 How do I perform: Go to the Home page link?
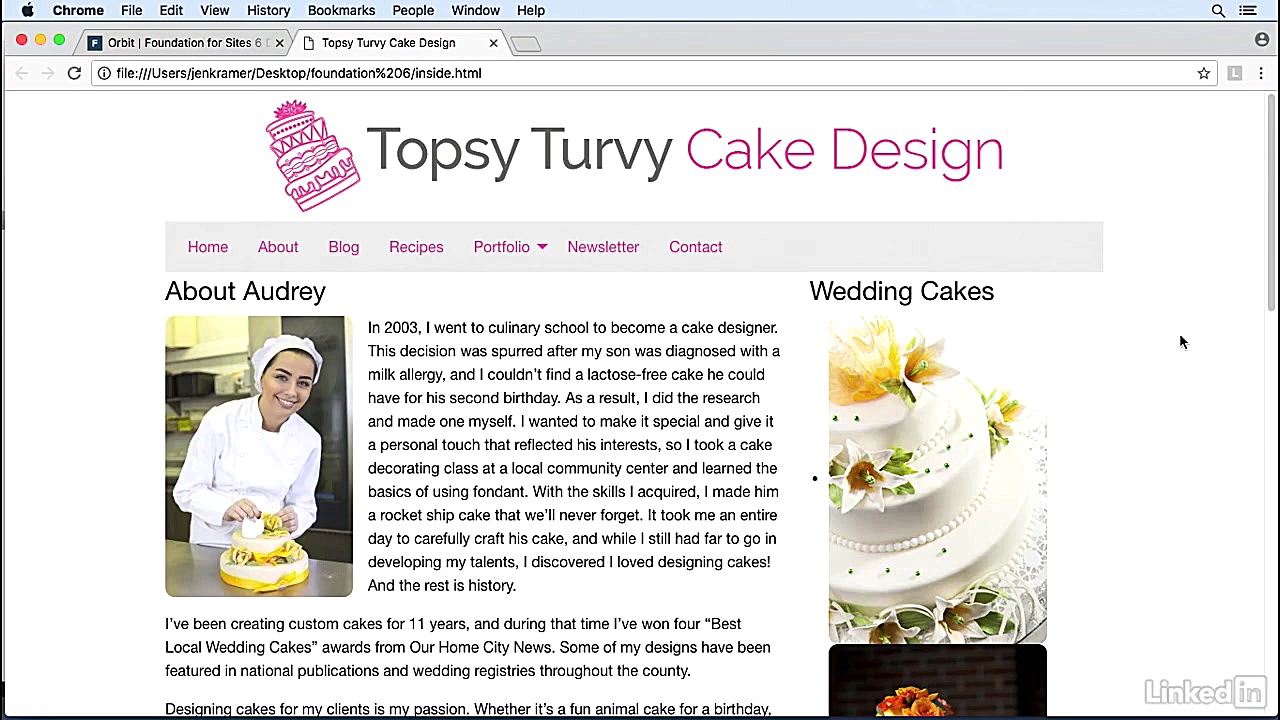point(208,247)
